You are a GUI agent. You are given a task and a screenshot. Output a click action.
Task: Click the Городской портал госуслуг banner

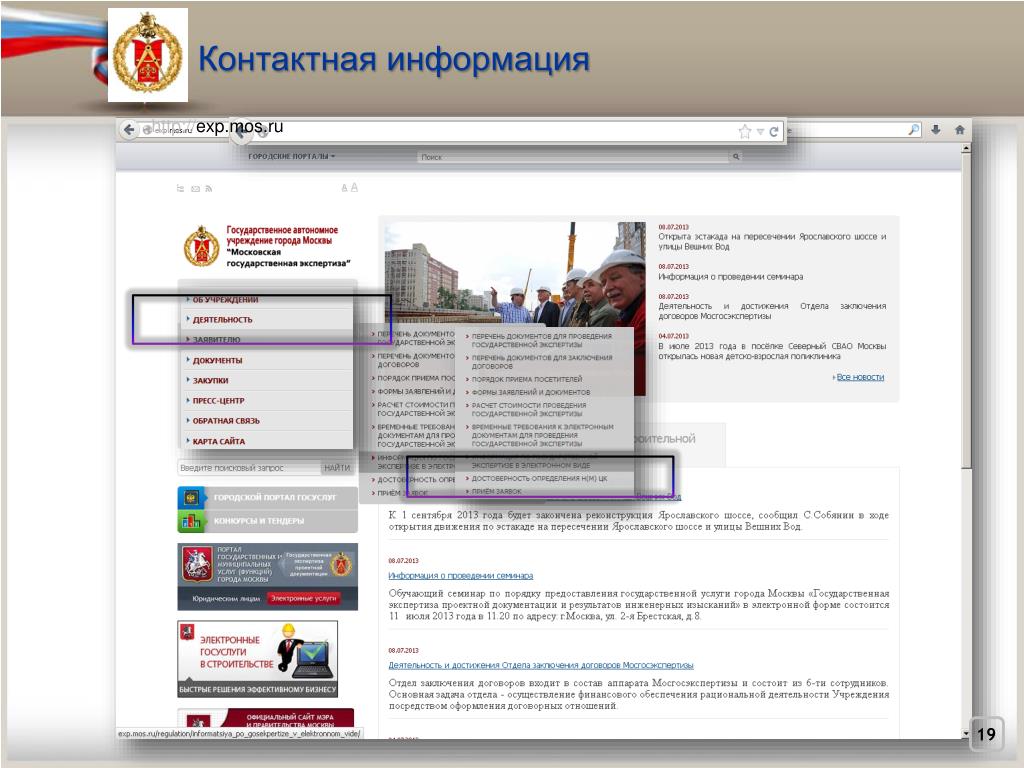268,498
